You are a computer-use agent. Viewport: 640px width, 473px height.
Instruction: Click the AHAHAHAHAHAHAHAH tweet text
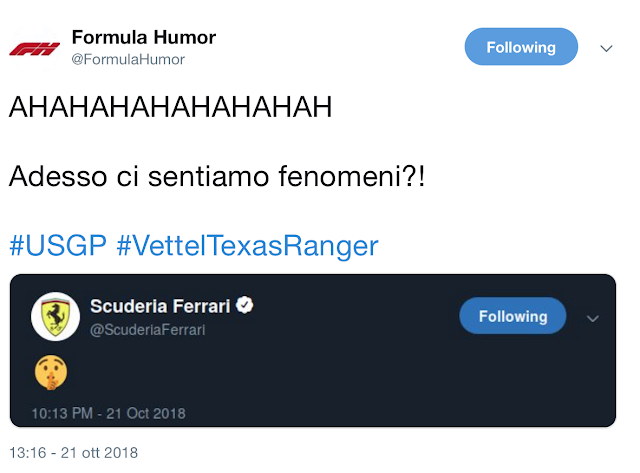pos(170,108)
